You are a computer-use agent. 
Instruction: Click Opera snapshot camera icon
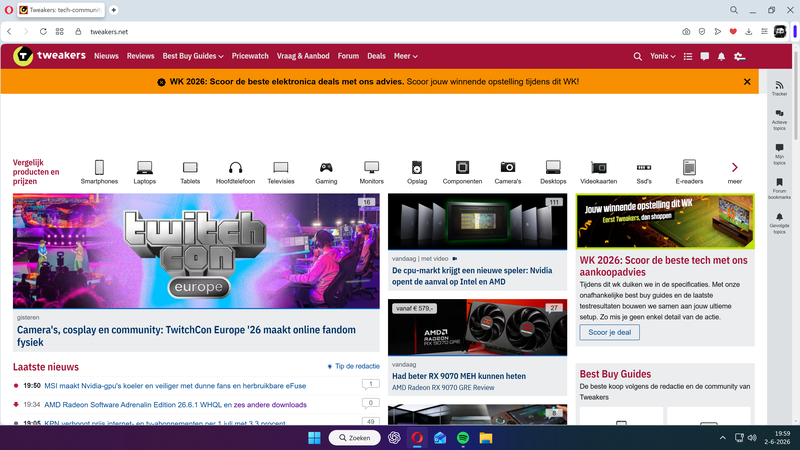click(686, 32)
